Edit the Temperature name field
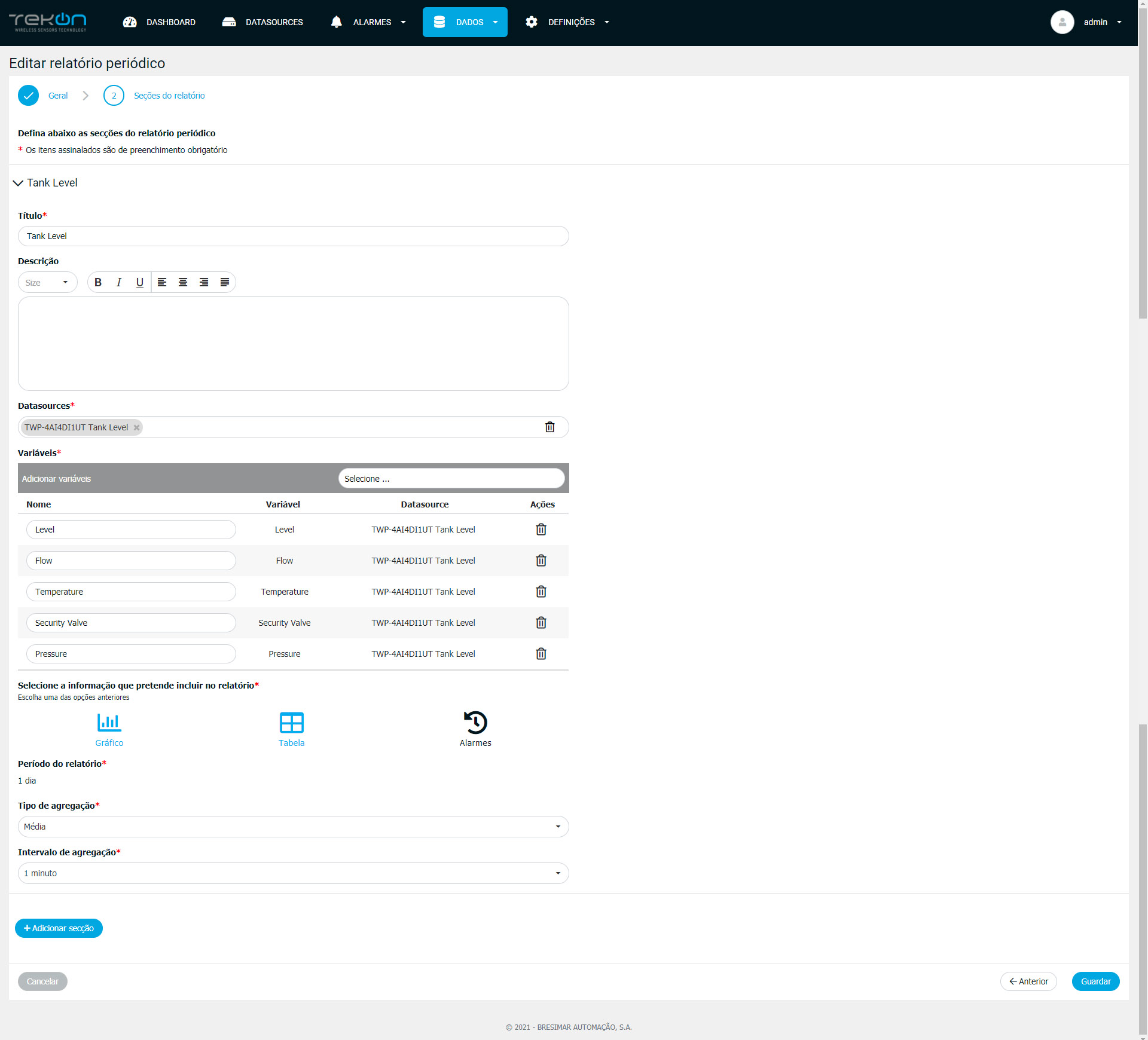1148x1040 pixels. (131, 592)
